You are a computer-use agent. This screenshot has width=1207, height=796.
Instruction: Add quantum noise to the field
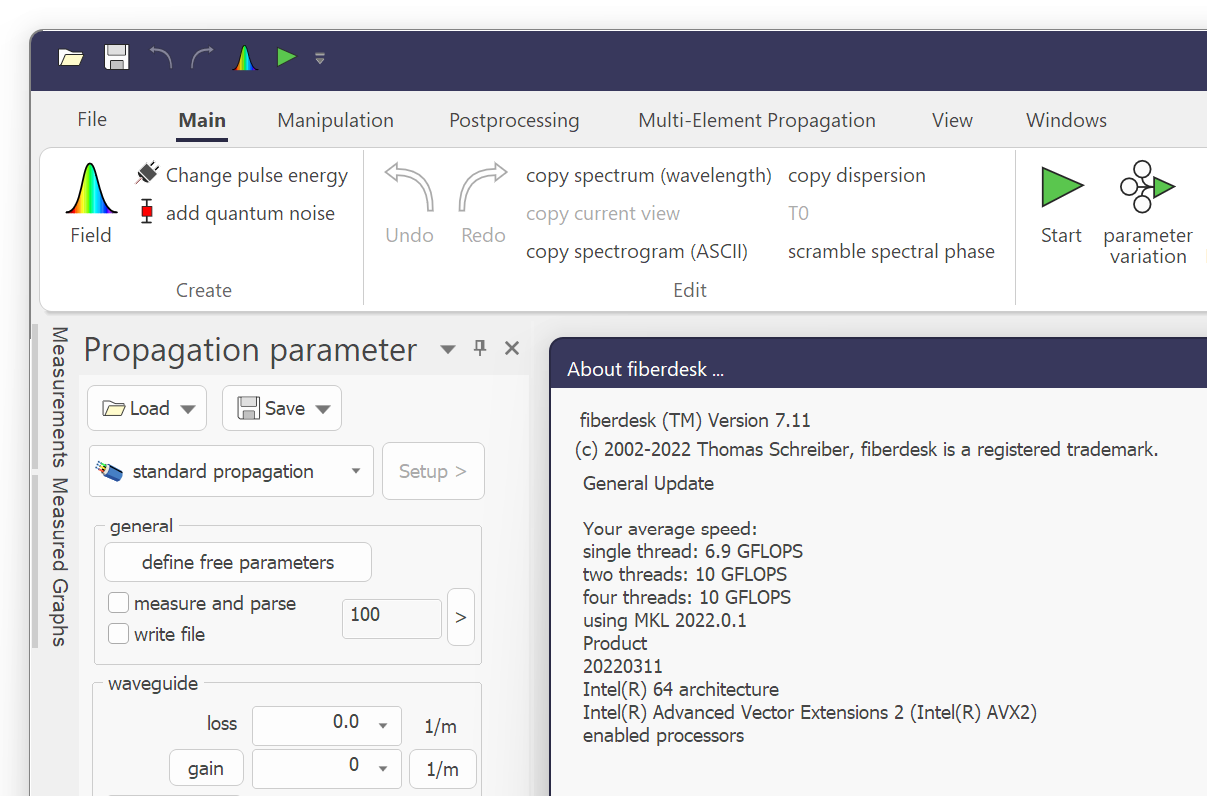[236, 213]
